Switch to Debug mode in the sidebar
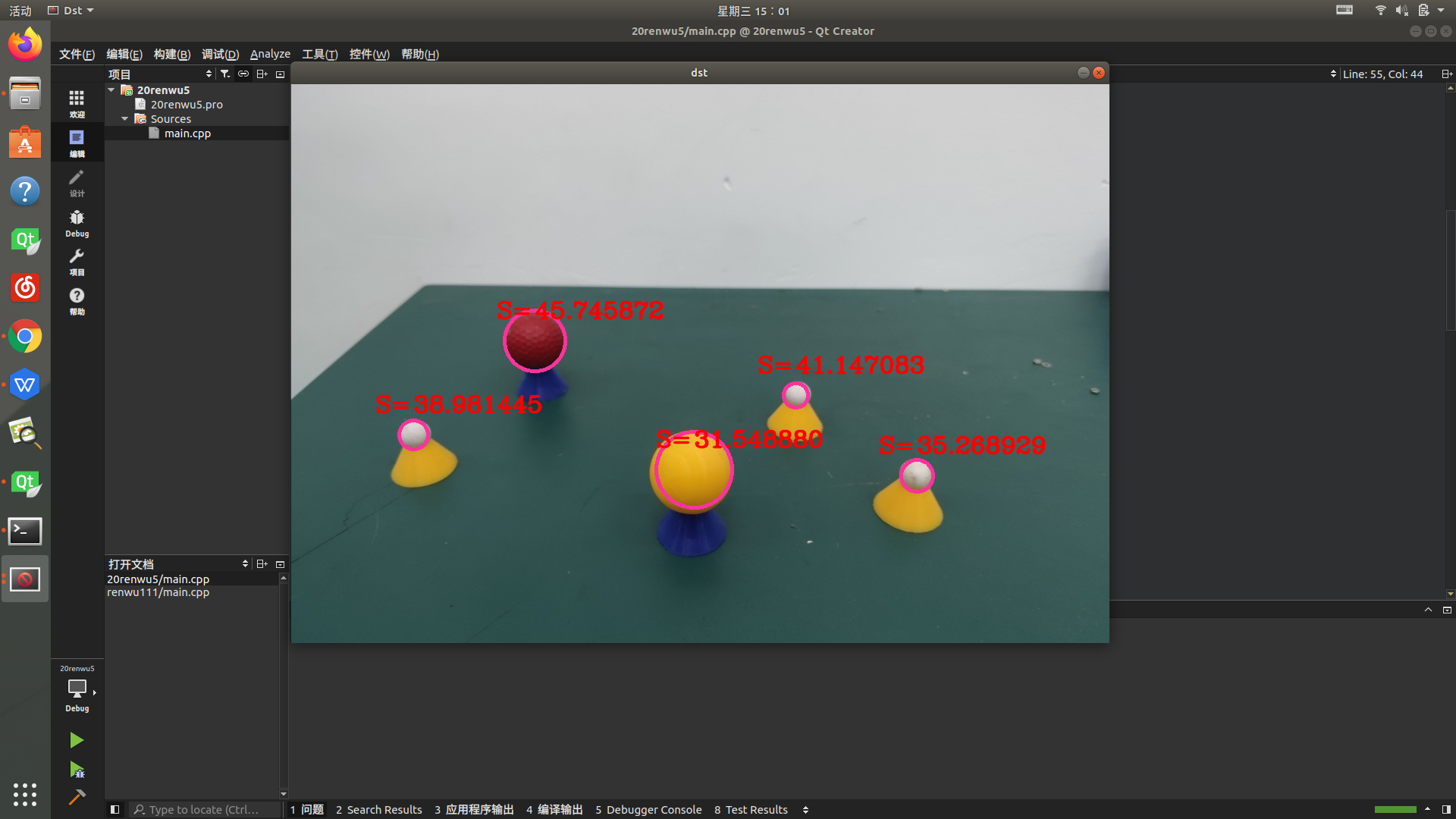1456x819 pixels. click(77, 223)
